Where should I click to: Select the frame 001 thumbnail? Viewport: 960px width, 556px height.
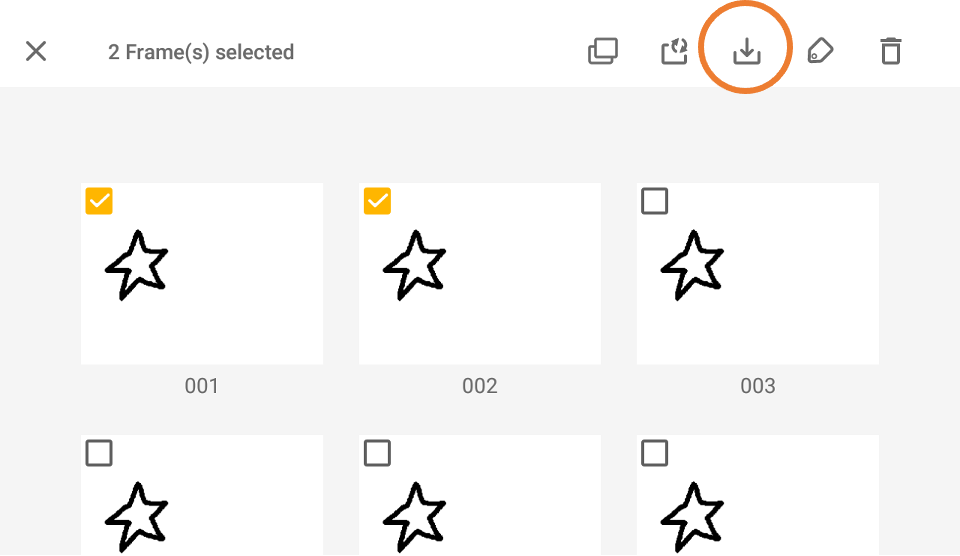[202, 274]
